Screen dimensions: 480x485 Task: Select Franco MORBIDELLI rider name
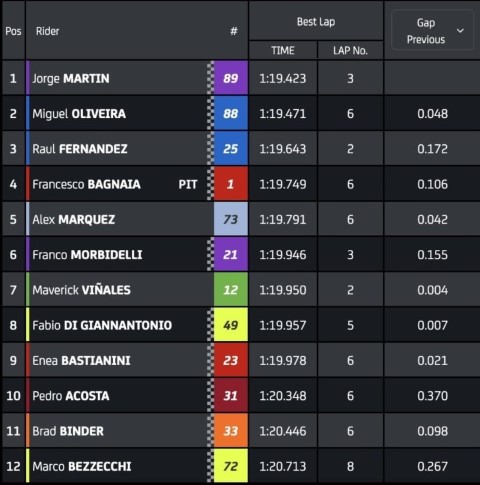click(x=87, y=255)
